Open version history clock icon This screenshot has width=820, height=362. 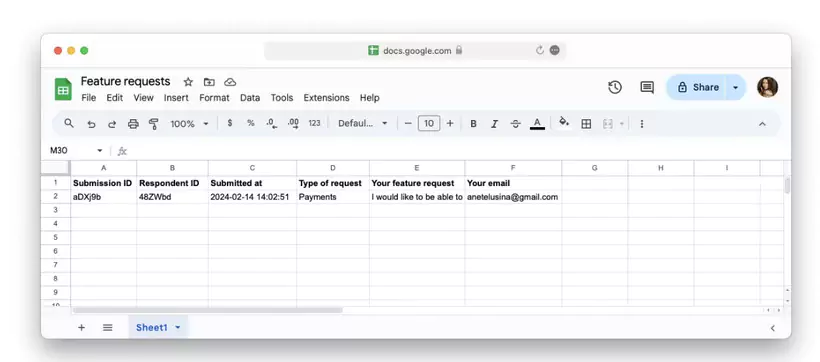tap(615, 87)
